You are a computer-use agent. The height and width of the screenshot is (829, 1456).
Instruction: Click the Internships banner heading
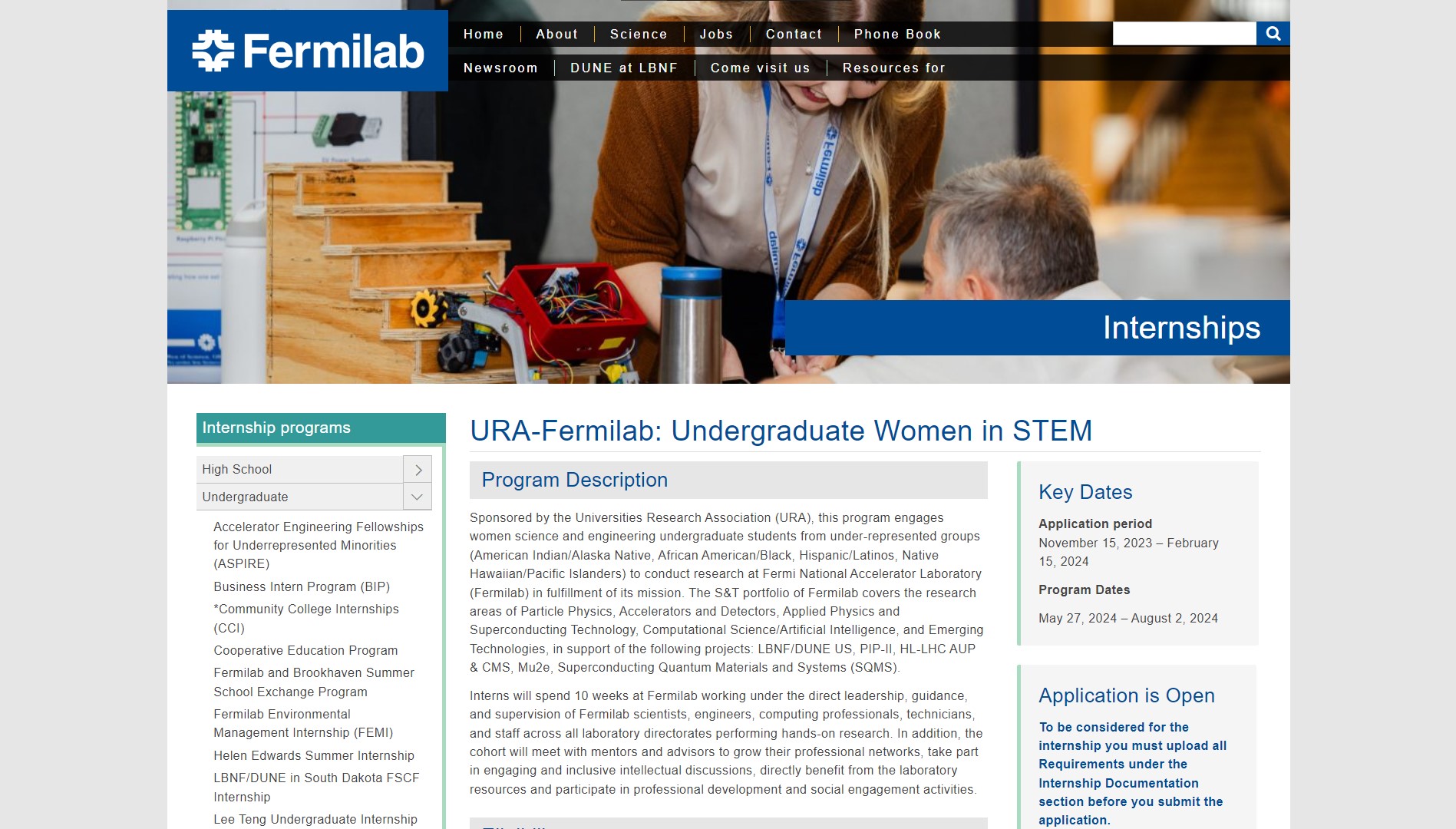pos(1180,328)
